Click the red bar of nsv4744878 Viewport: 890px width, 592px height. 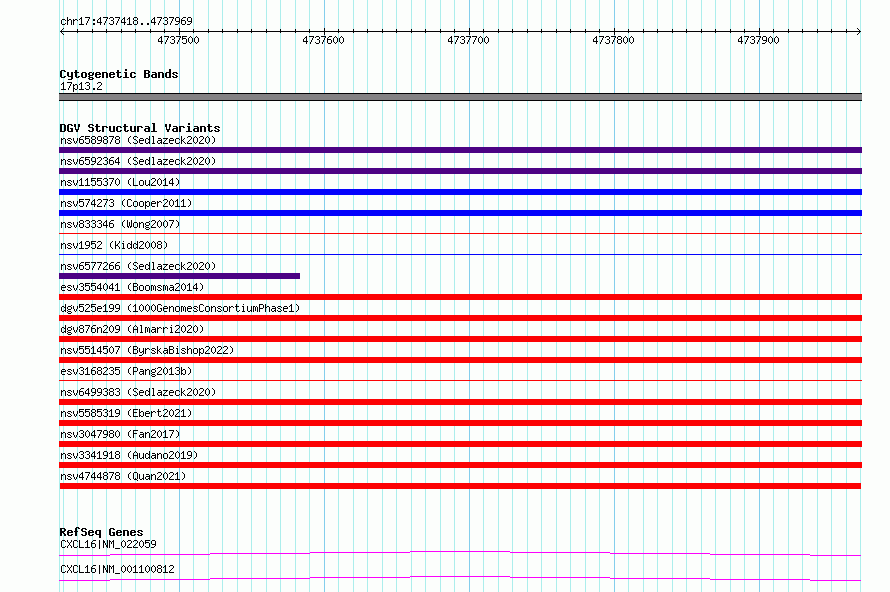(460, 486)
